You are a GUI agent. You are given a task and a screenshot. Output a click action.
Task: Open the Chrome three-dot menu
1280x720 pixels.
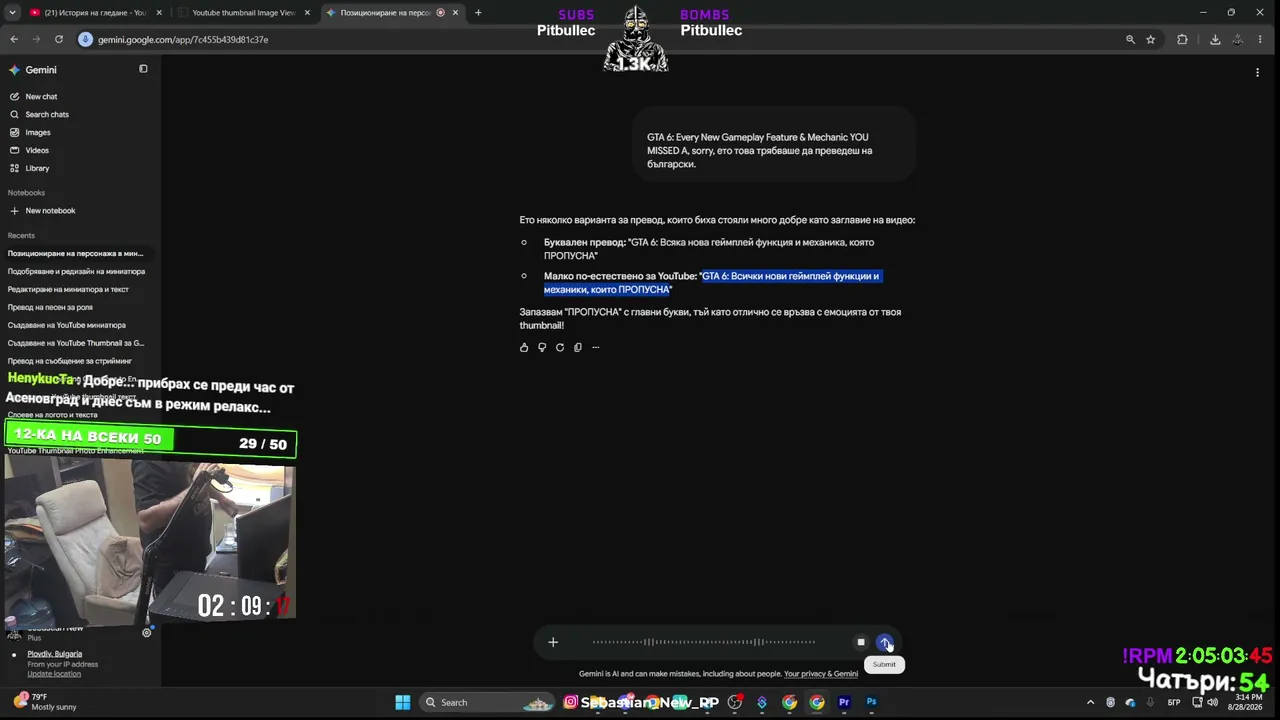(x=1261, y=39)
